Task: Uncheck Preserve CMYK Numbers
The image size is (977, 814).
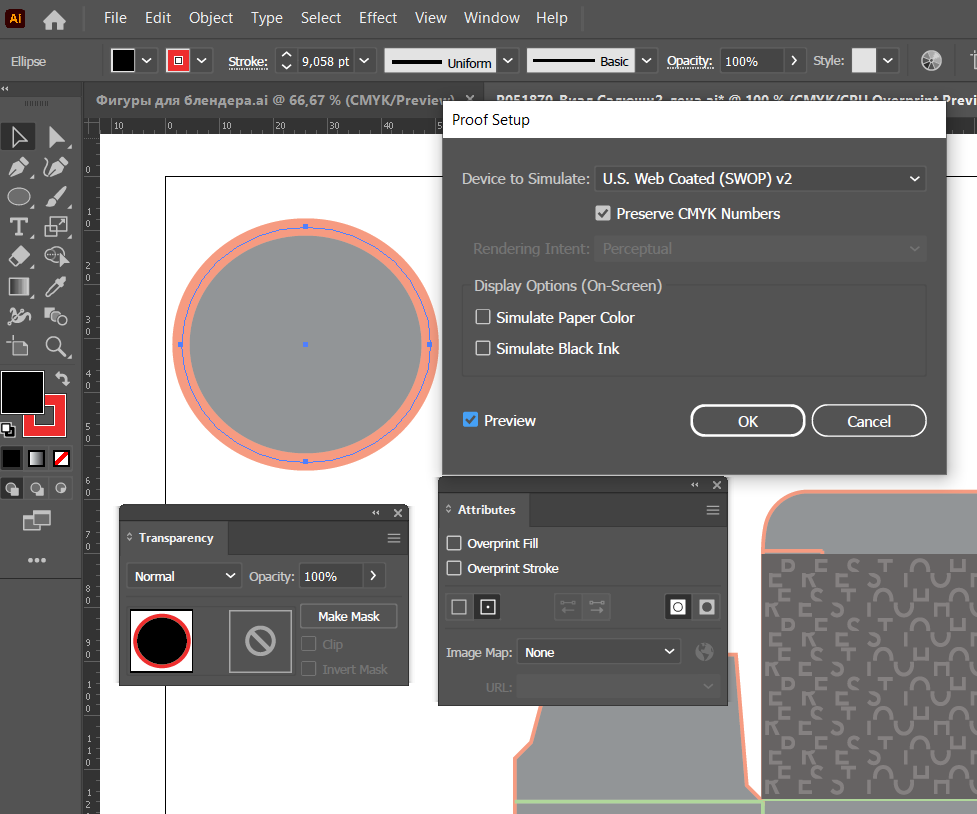Action: point(603,214)
